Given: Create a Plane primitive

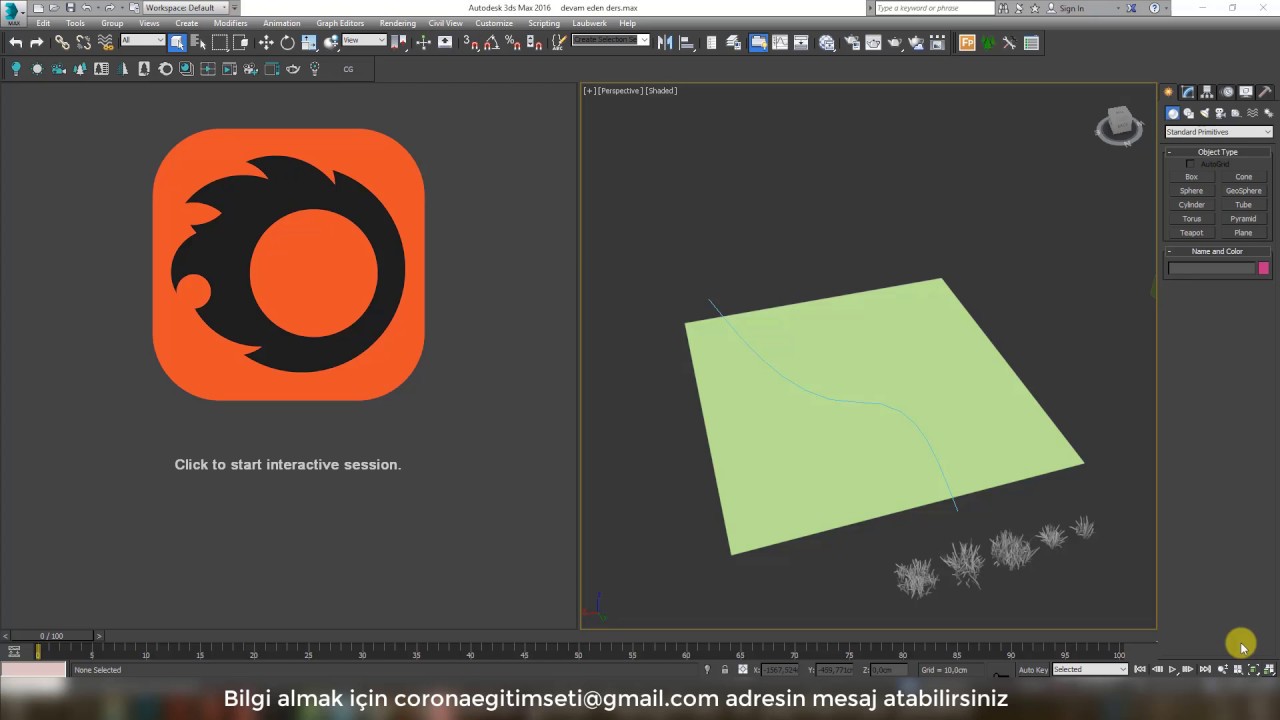Looking at the screenshot, I should click(1243, 233).
